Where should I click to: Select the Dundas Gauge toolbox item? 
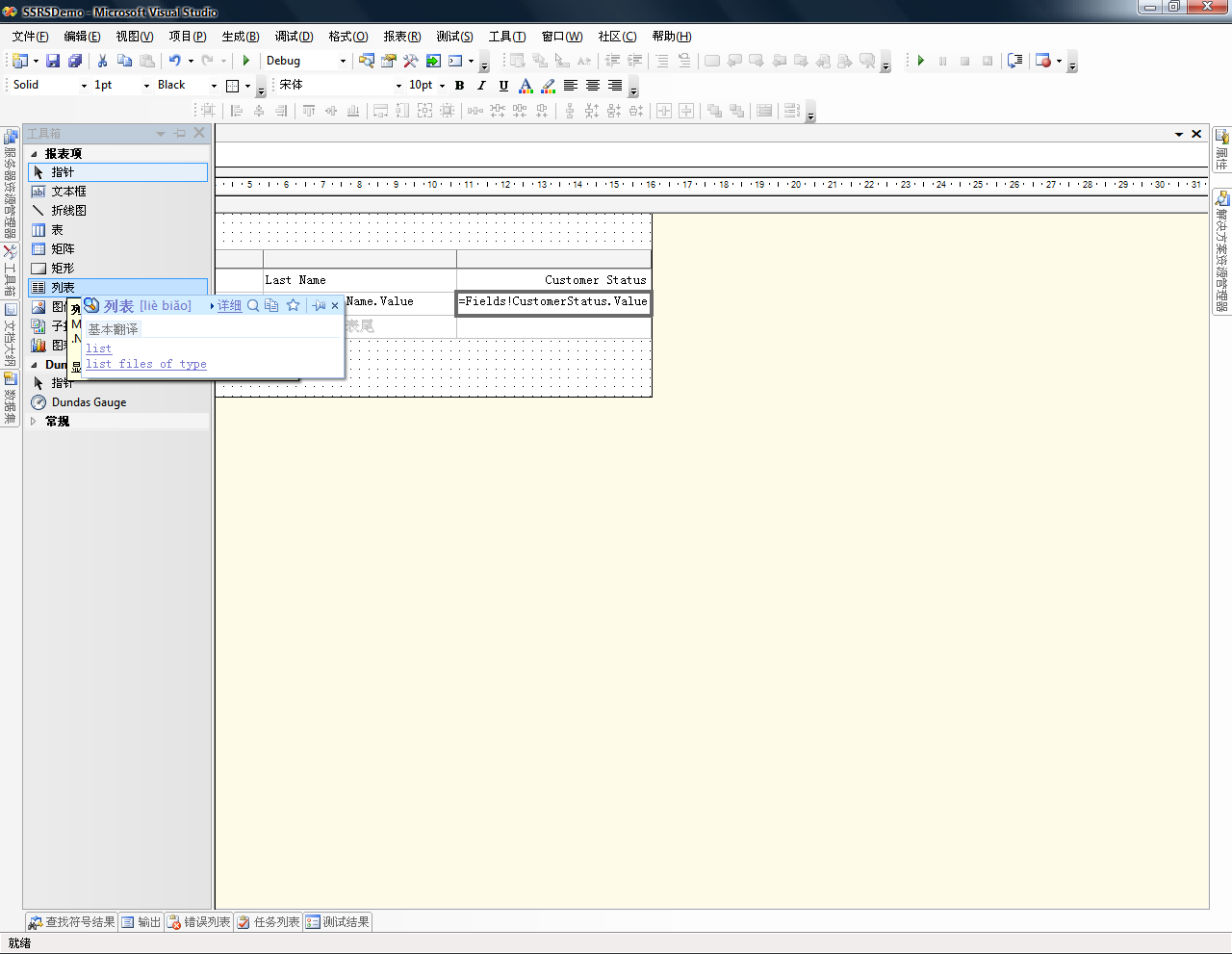[x=118, y=402]
